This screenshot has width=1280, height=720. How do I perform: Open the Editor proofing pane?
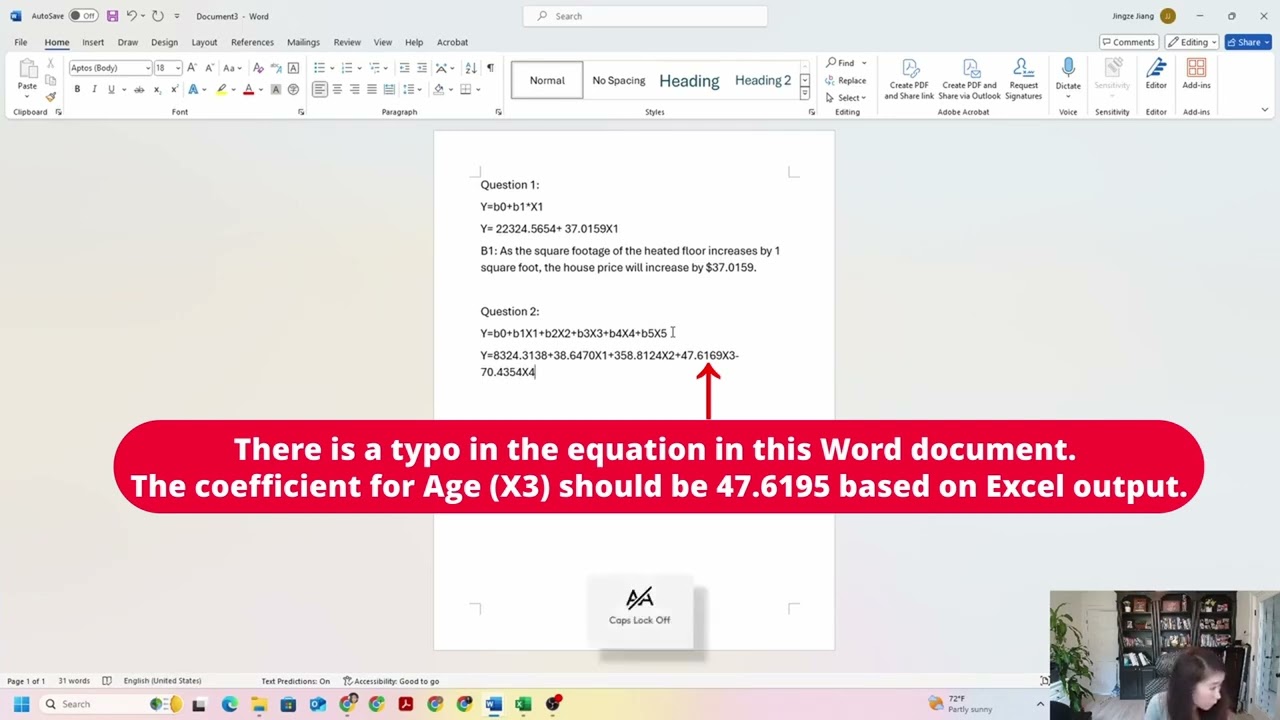coord(1156,75)
